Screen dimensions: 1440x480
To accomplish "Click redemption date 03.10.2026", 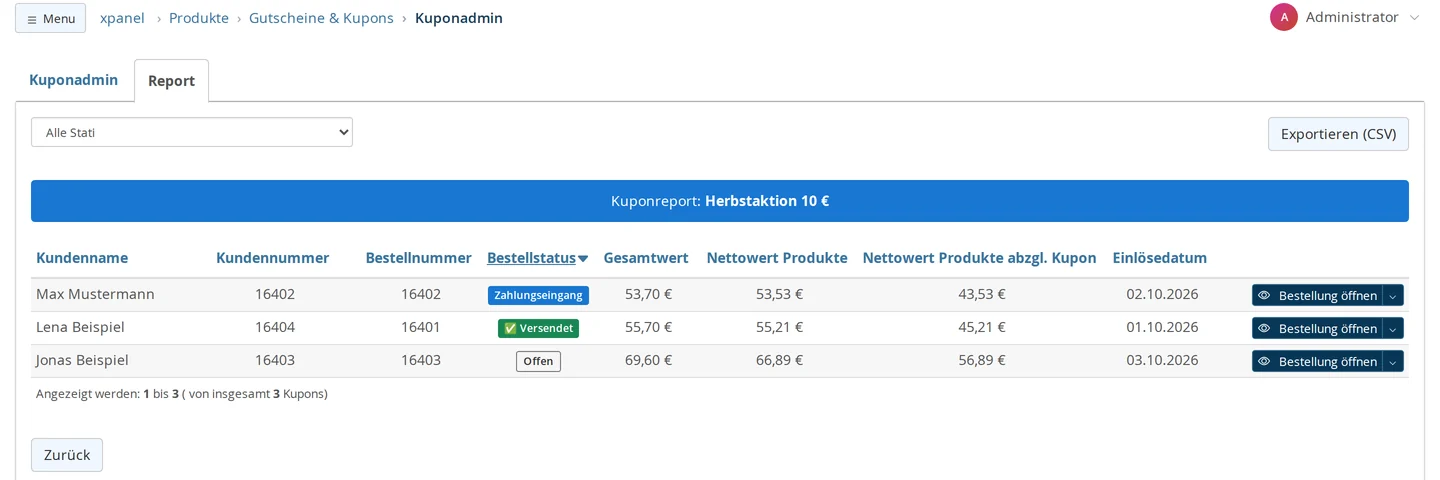I will 1162,360.
